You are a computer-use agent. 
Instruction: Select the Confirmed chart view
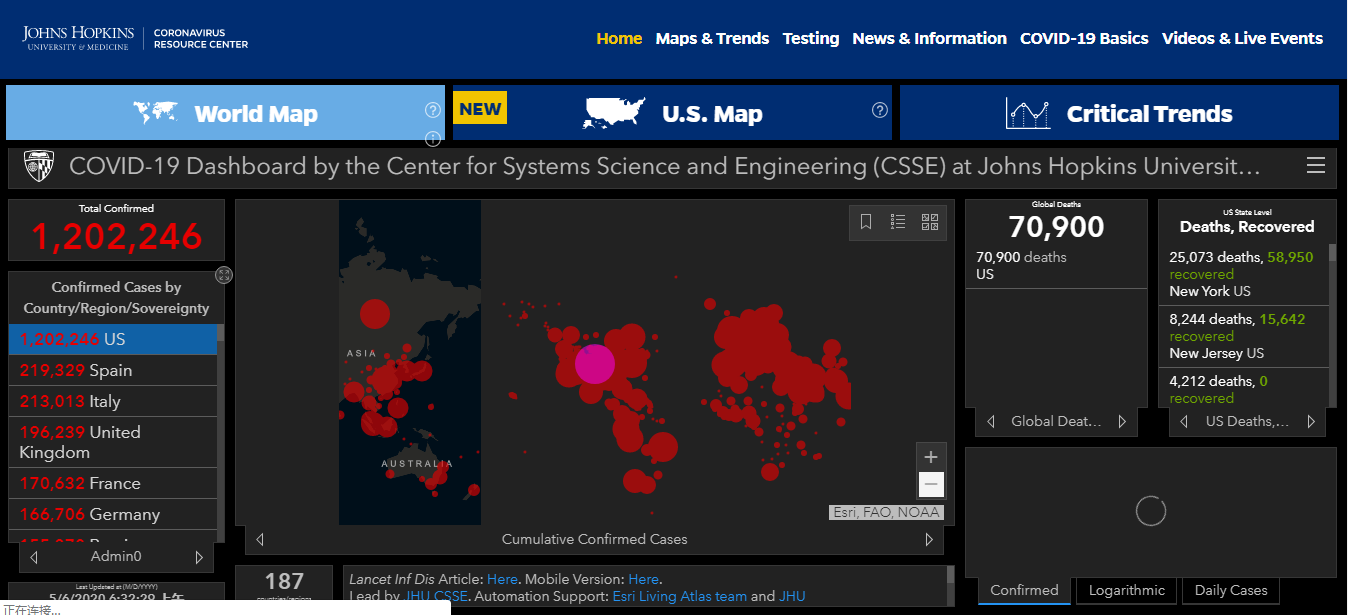pyautogui.click(x=1024, y=590)
